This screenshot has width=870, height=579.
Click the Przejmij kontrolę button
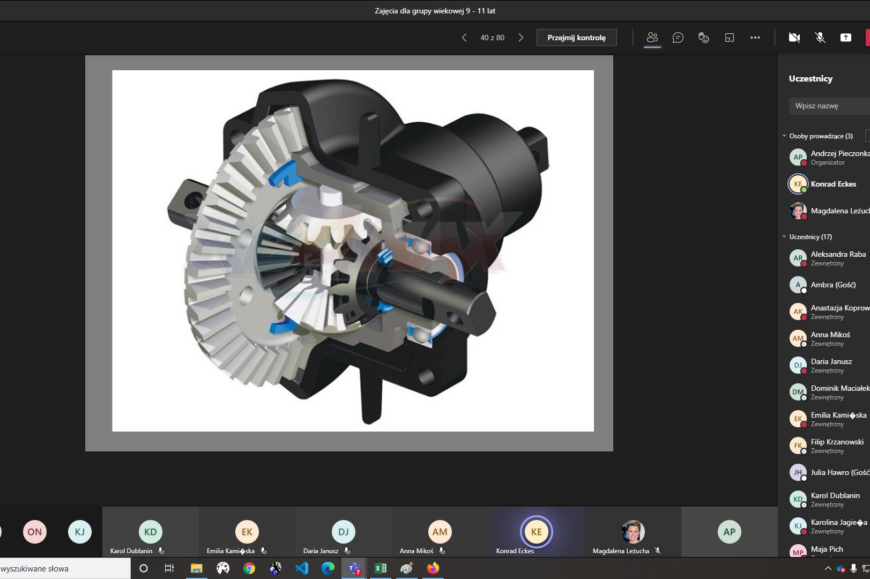pyautogui.click(x=576, y=38)
